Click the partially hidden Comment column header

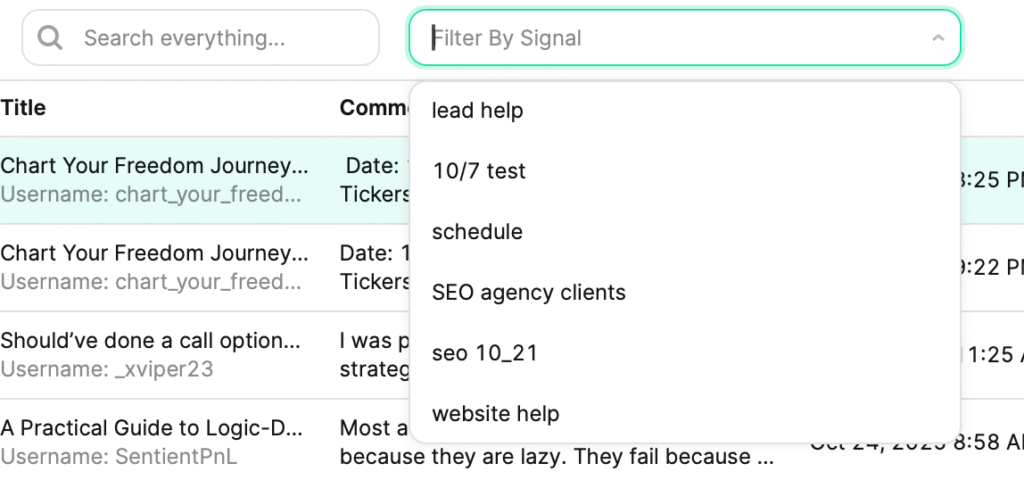tap(374, 108)
